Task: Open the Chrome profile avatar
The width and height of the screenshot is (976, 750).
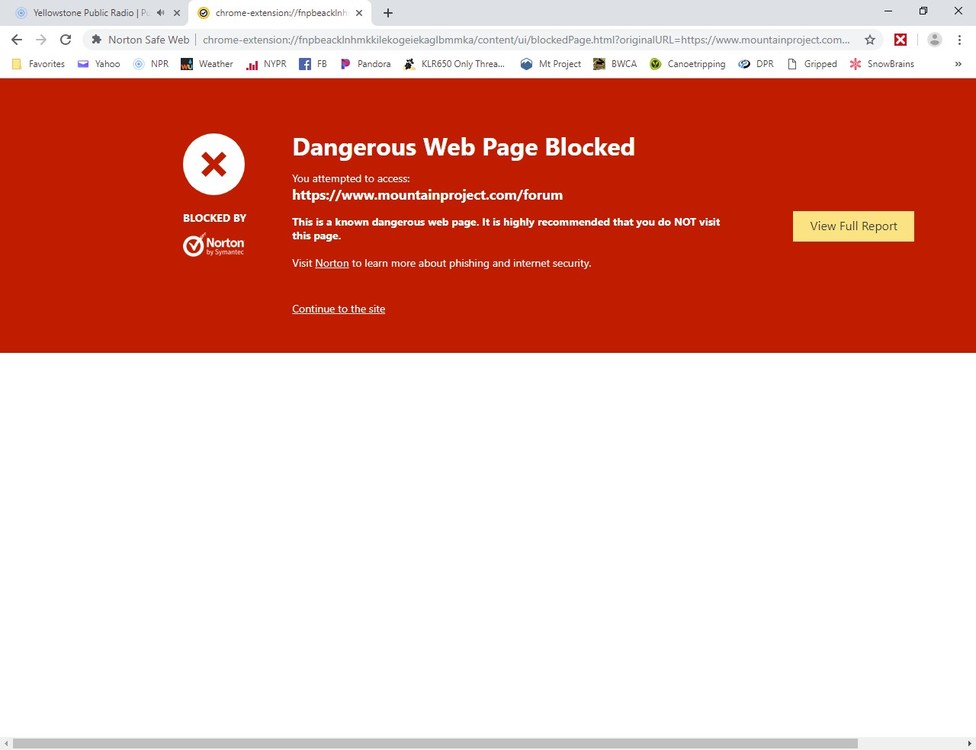Action: [934, 40]
